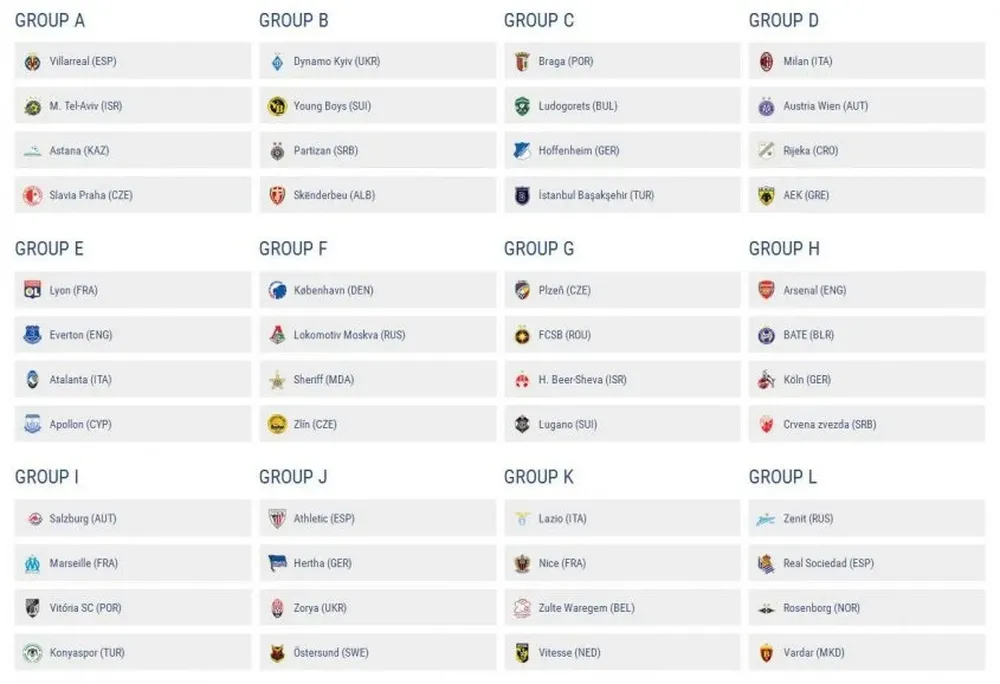Select the Köln club crest
1000x684 pixels.
[767, 380]
